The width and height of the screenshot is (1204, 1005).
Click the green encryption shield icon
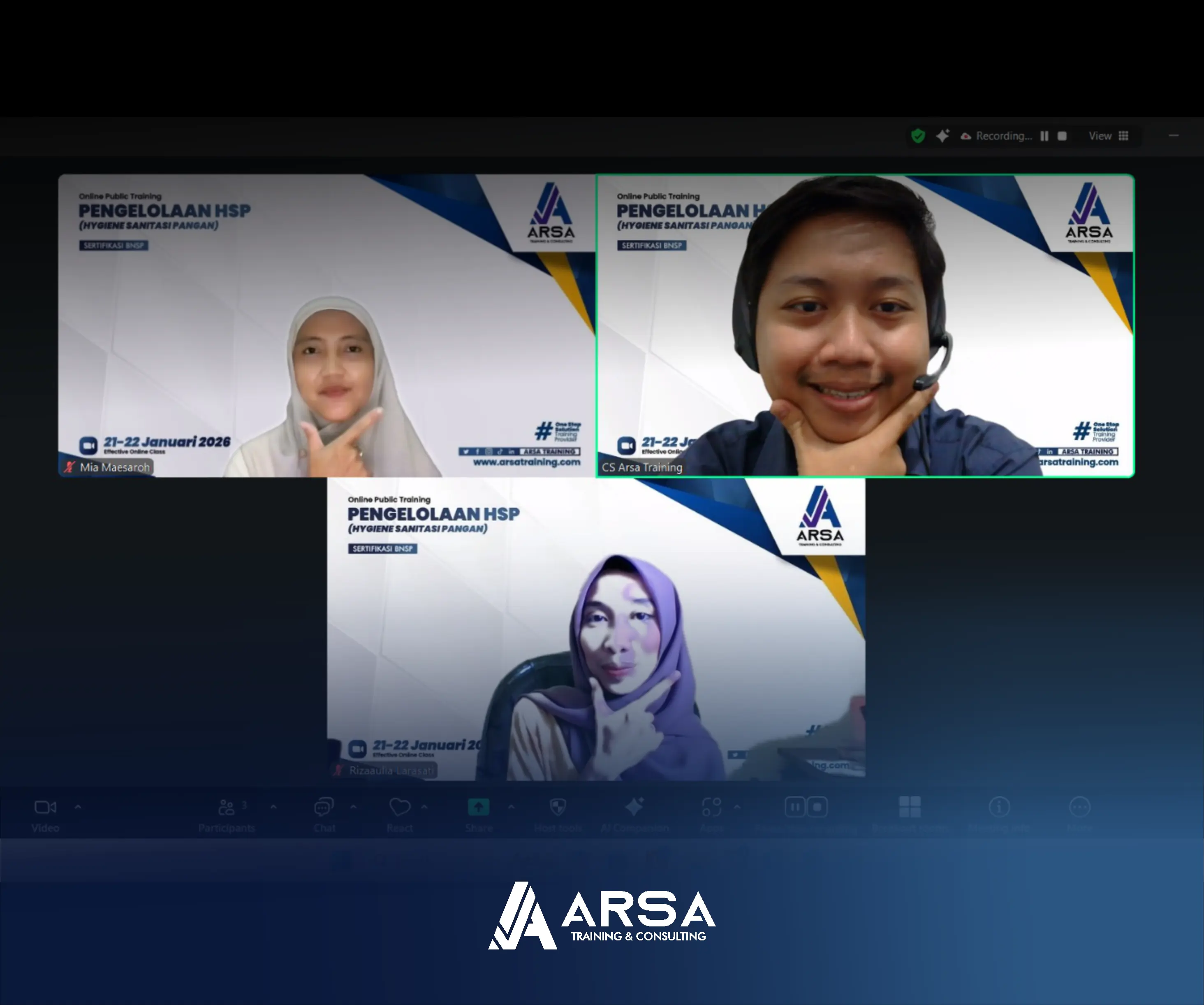click(918, 136)
